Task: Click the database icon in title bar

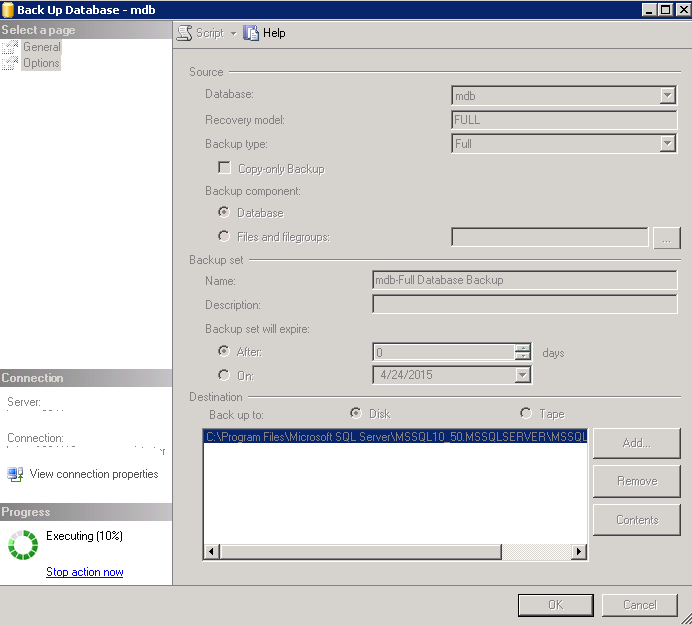Action: [9, 9]
